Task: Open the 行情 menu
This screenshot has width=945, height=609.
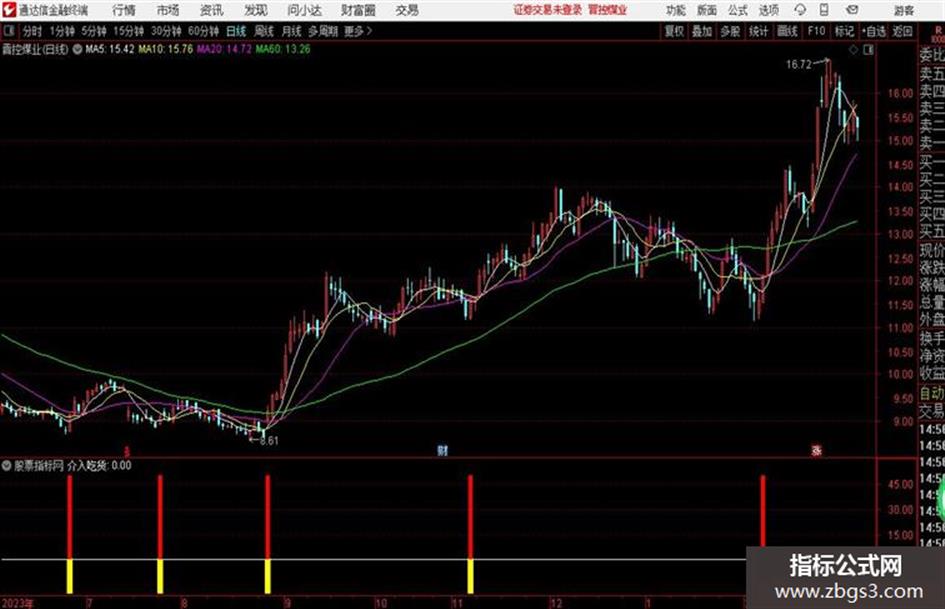Action: 124,10
